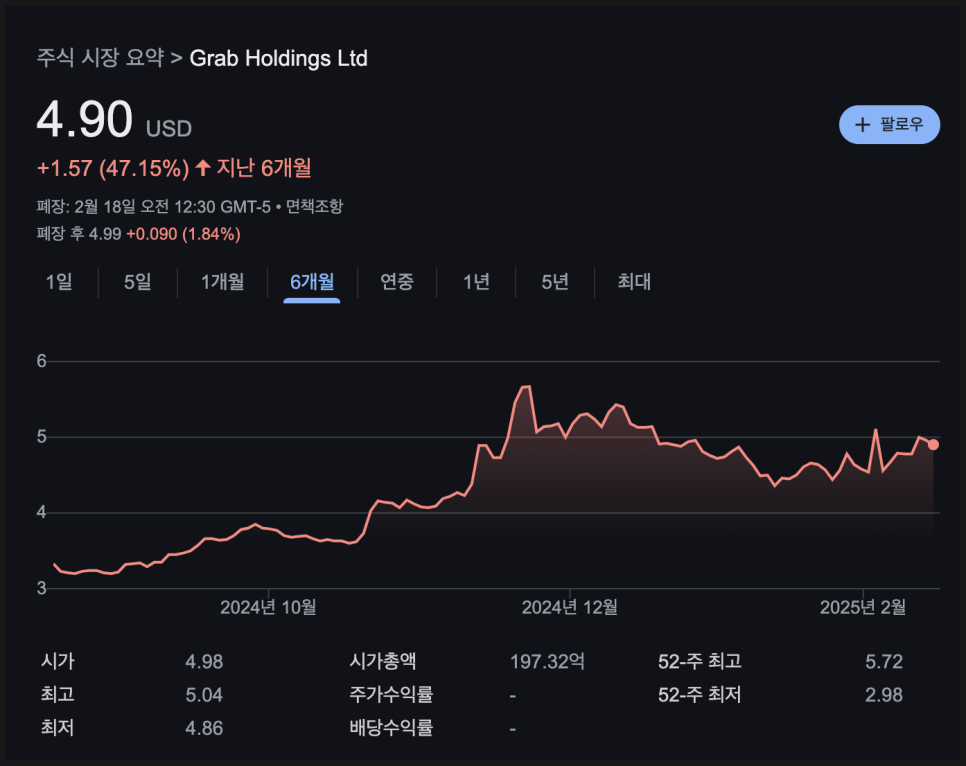Click the 52-주 최저 label
The width and height of the screenshot is (966, 766).
tap(700, 695)
